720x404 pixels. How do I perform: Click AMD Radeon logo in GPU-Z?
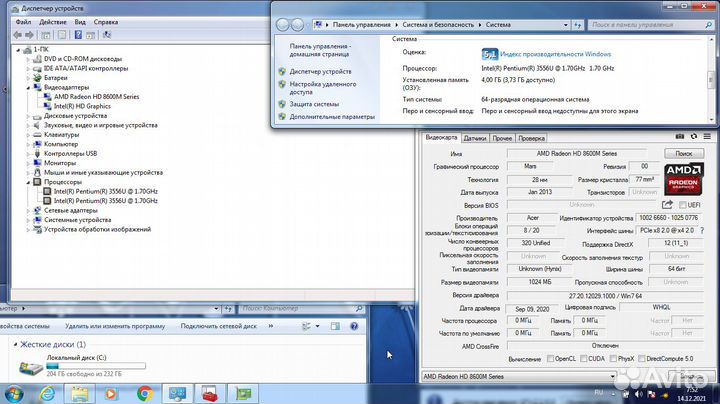pos(683,179)
